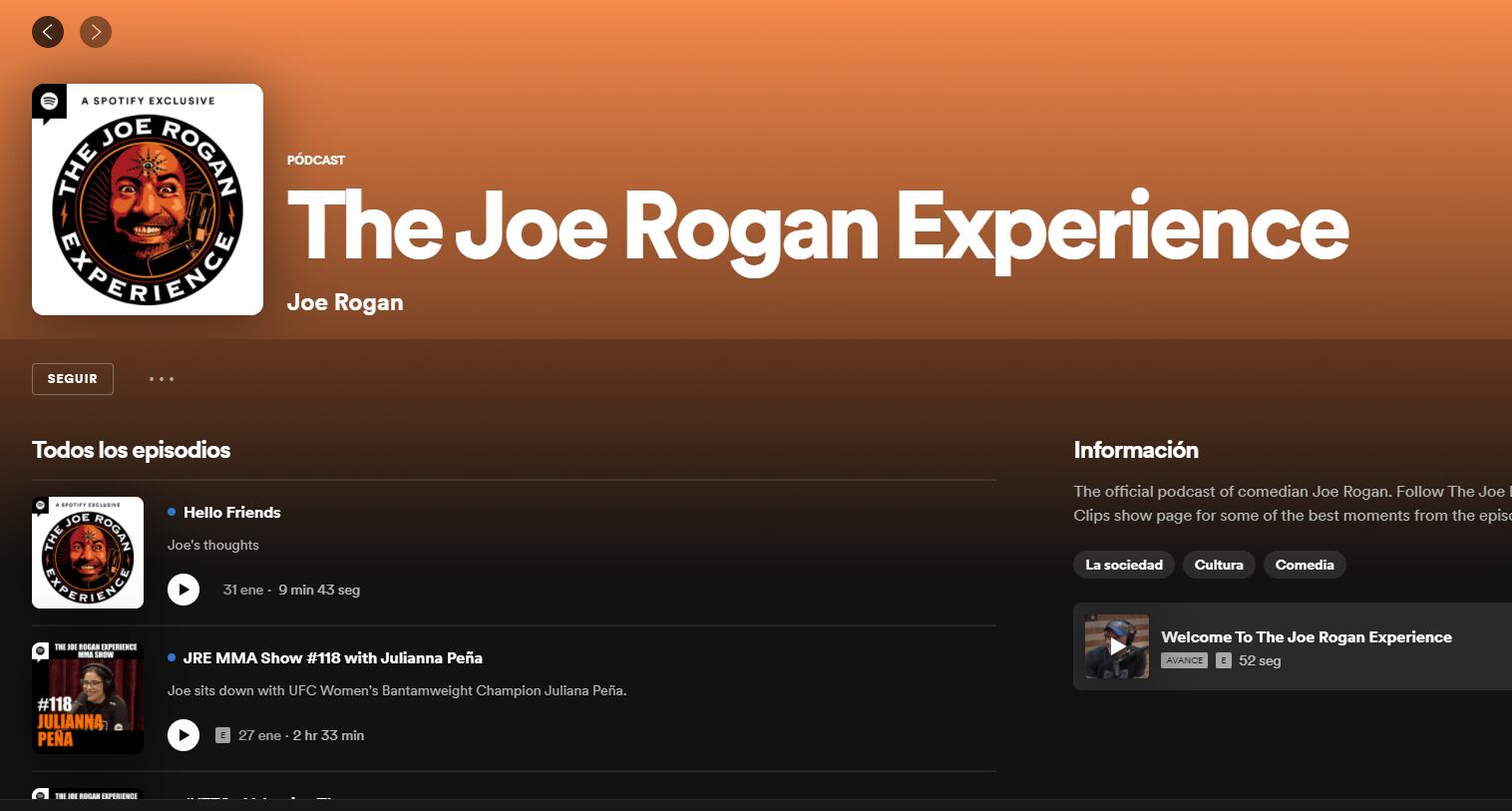Image resolution: width=1512 pixels, height=811 pixels.
Task: Open the Hello Friends episode title
Action: tap(231, 512)
